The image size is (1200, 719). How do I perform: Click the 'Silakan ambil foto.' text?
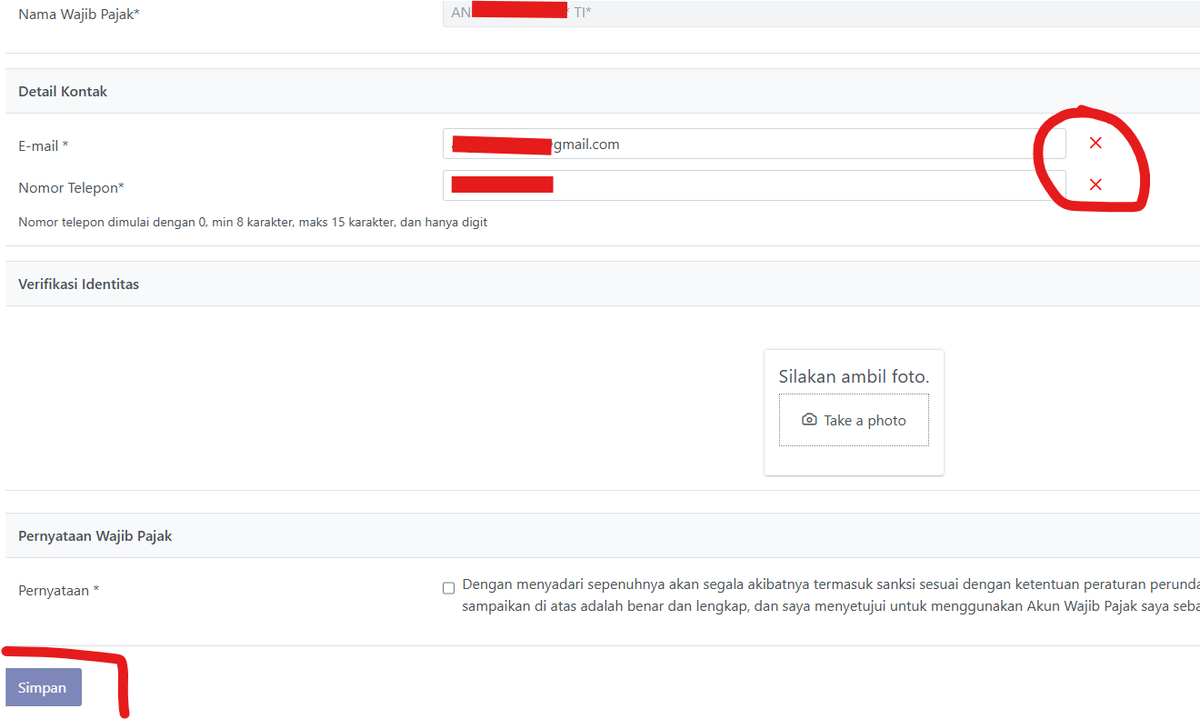pos(854,377)
